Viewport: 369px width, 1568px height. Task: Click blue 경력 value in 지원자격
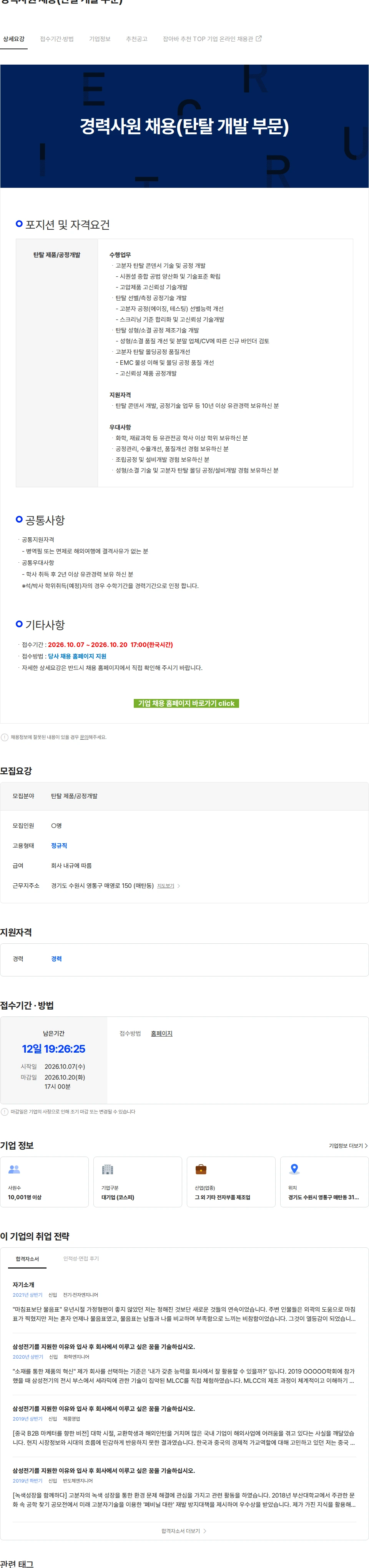tap(57, 959)
